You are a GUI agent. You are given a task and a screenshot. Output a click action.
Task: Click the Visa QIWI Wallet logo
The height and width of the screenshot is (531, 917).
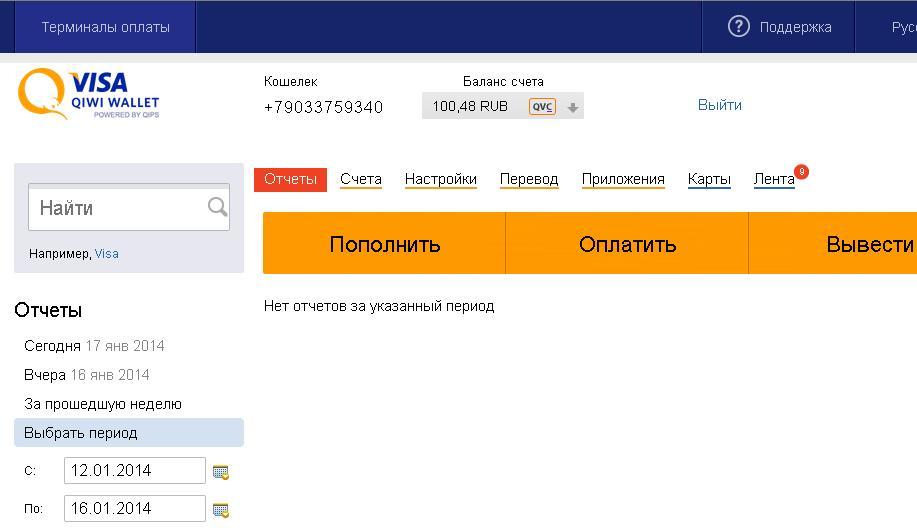[x=89, y=94]
